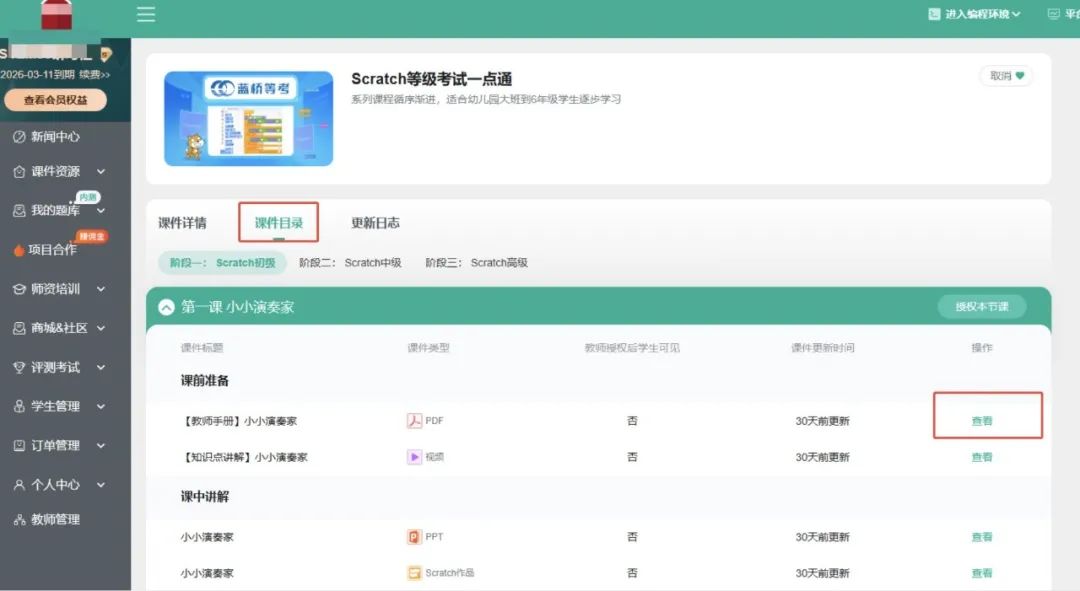Expand the 商城&社区 submenu arrow
The height and width of the screenshot is (591, 1080).
(101, 328)
